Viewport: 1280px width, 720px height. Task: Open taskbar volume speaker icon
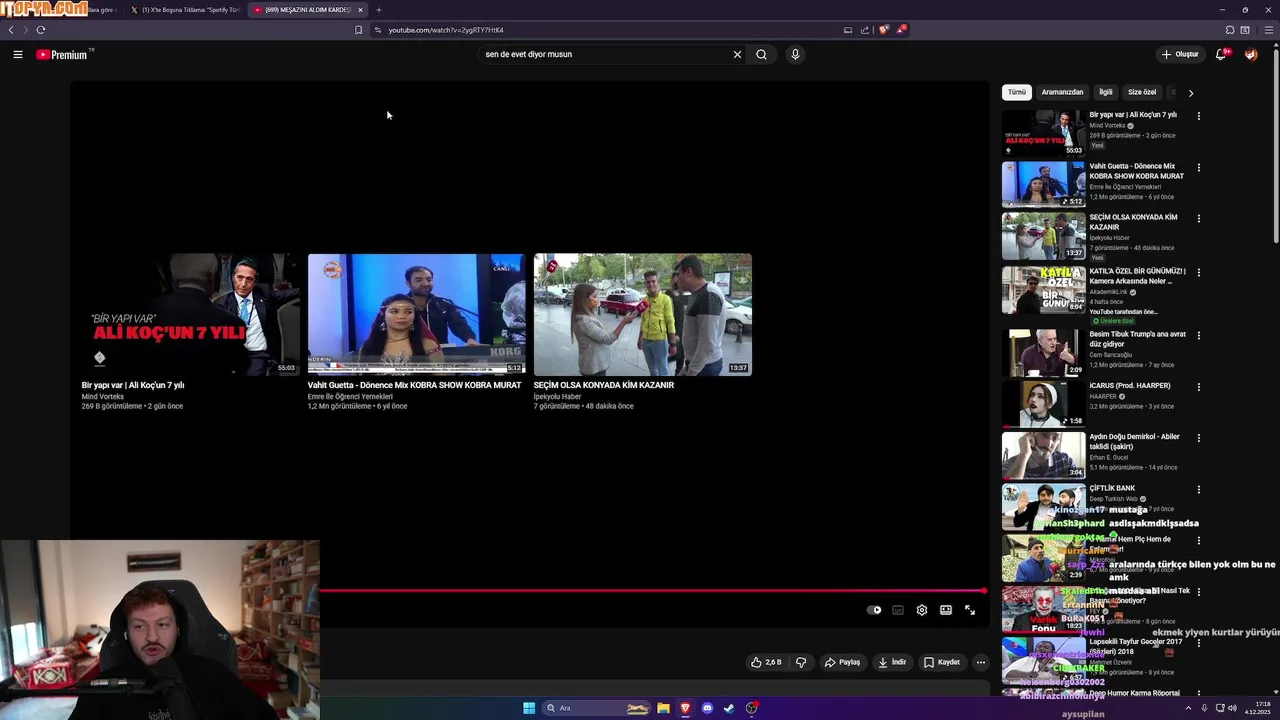coord(1232,708)
